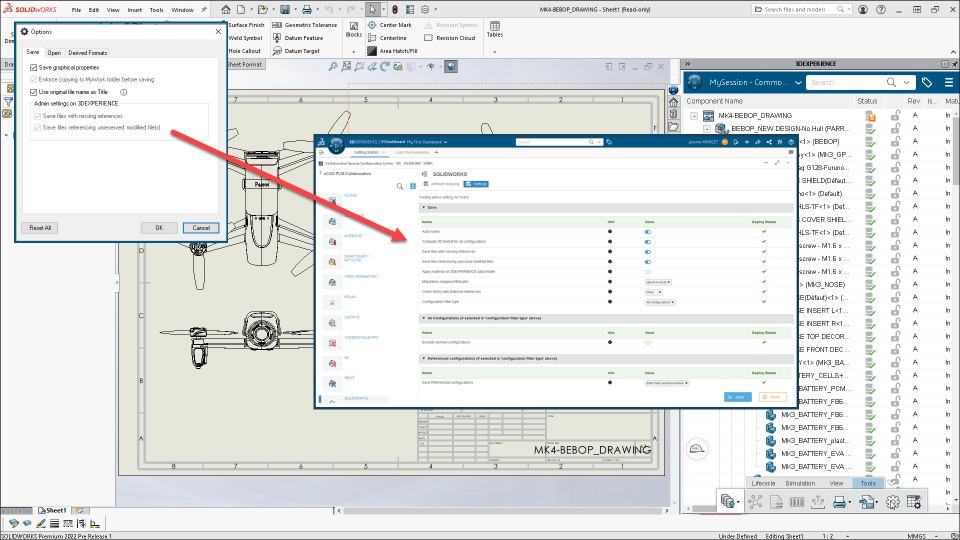Expand the MySession dropdown chevron
This screenshot has height=540, width=960.
click(x=798, y=83)
